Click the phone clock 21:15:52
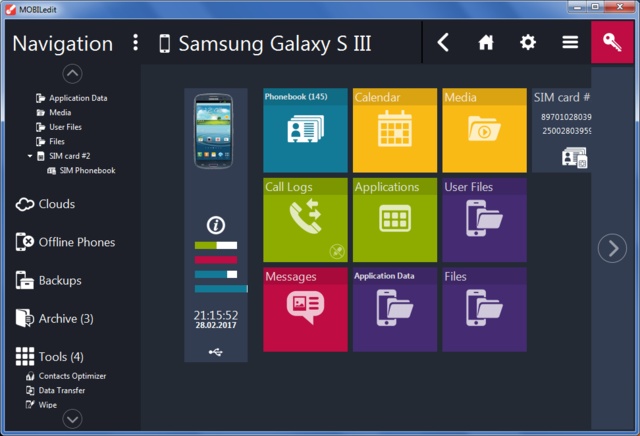 coord(216,315)
